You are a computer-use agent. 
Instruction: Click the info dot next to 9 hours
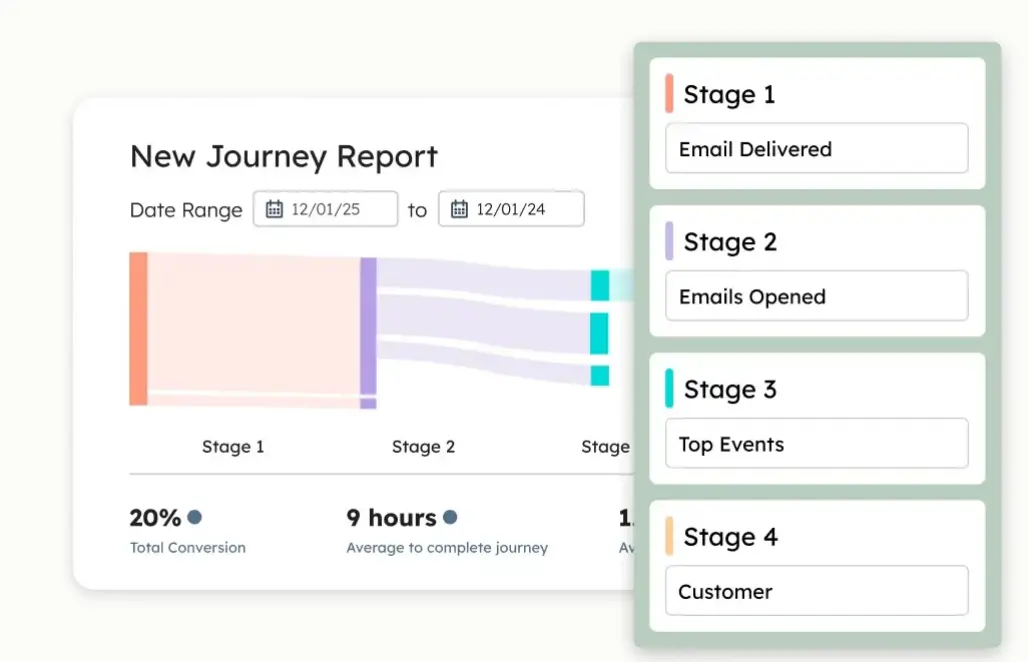pos(450,517)
